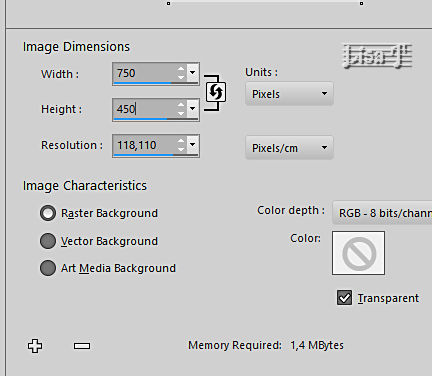This screenshot has width=432, height=376.
Task: Open the Width field dropdown arrow
Action: (193, 73)
